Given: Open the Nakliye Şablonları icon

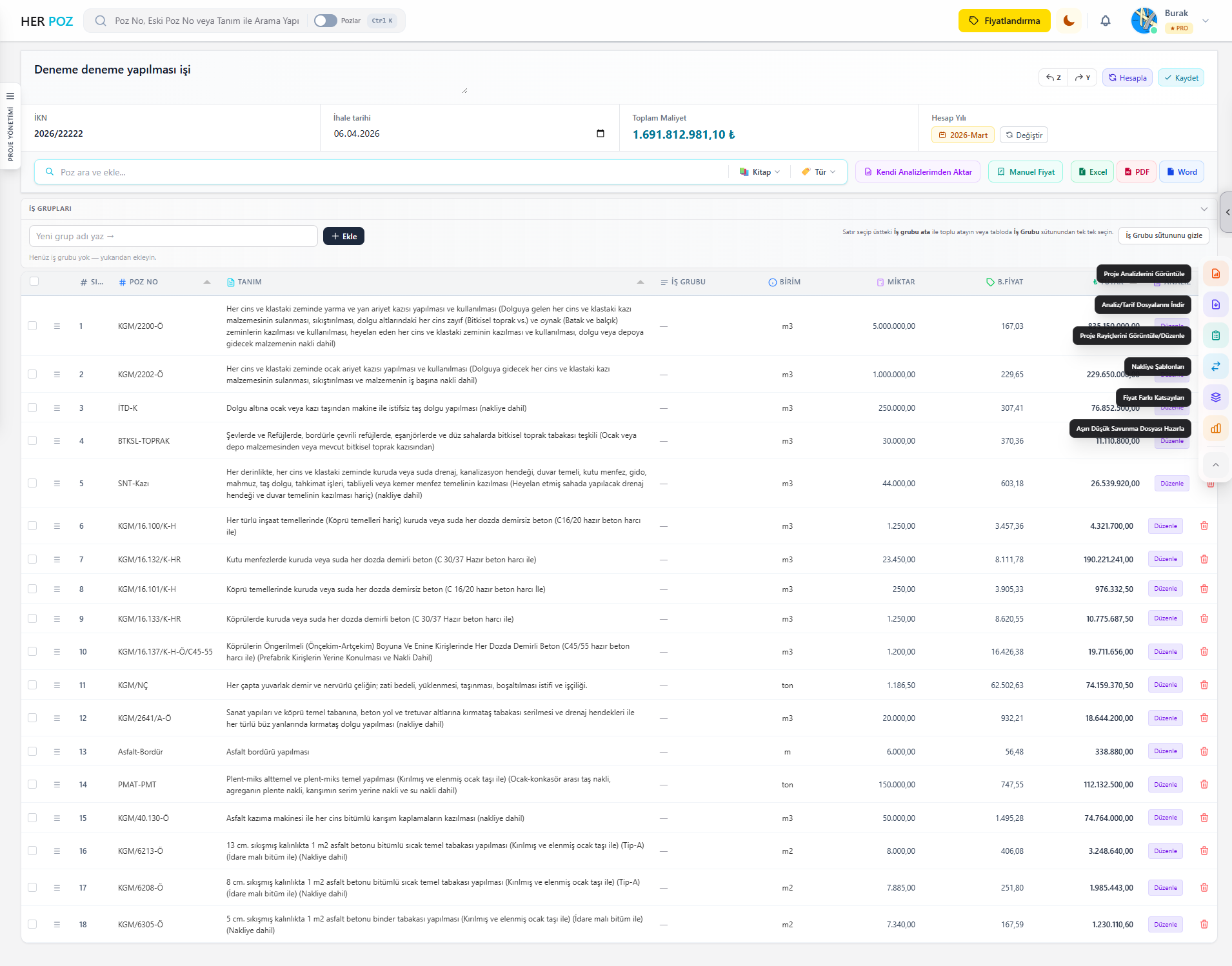Looking at the screenshot, I should pyautogui.click(x=1215, y=366).
